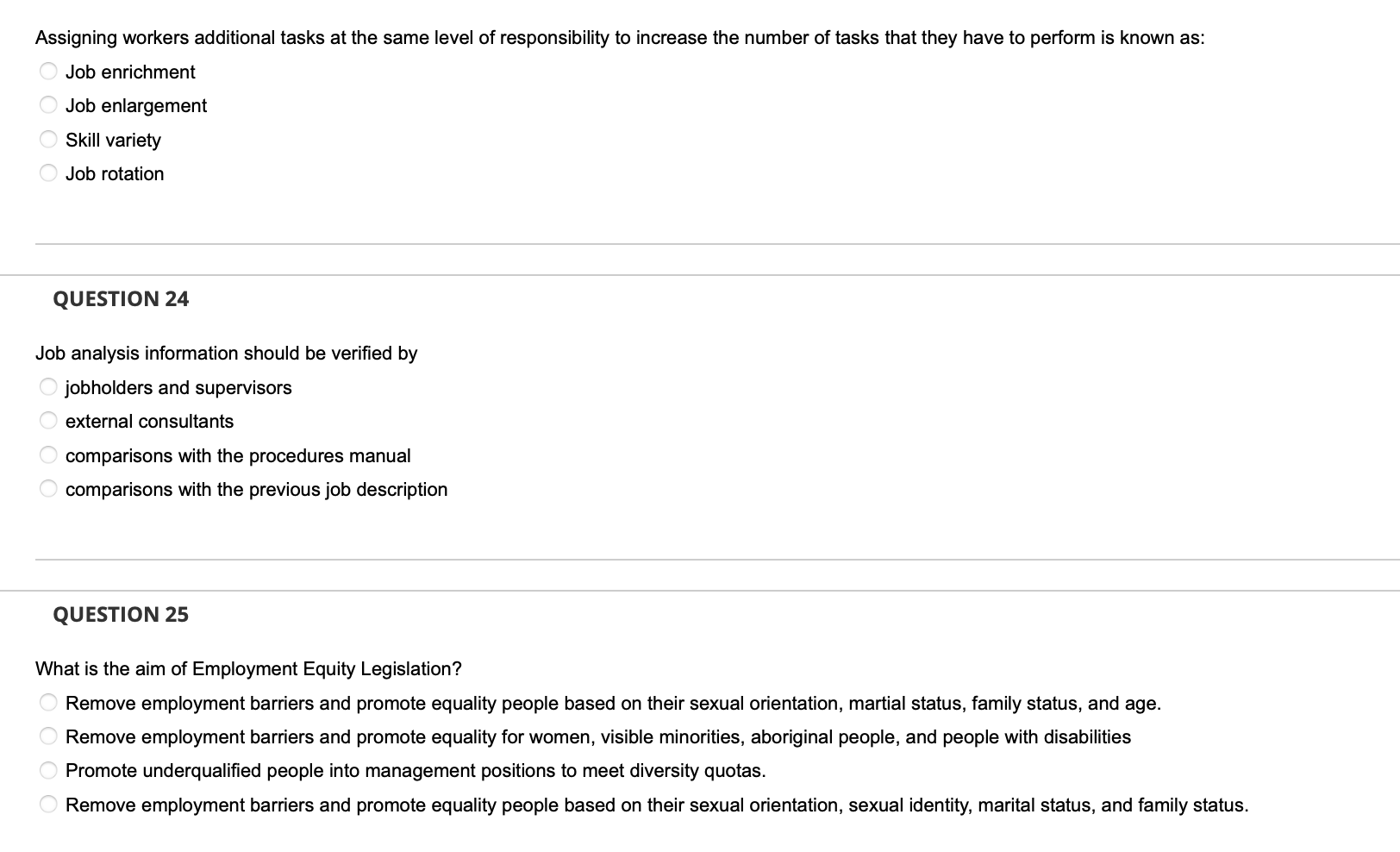
Task: Select comparisons with the procedures manual
Action: [x=48, y=454]
